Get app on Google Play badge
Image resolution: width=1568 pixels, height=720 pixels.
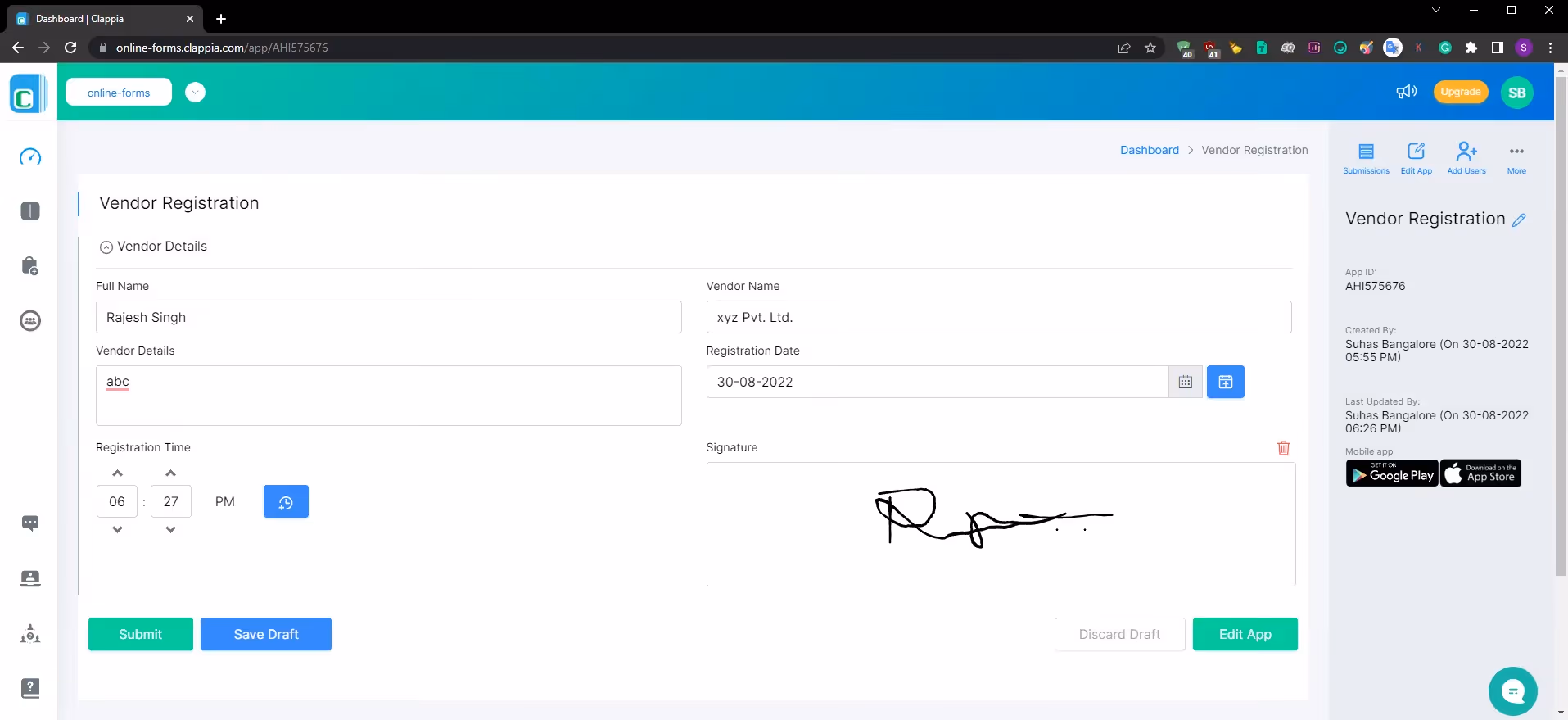tap(1392, 473)
